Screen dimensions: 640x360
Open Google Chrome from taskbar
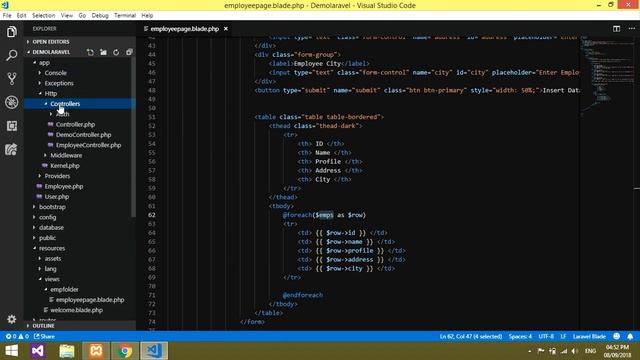(125, 351)
